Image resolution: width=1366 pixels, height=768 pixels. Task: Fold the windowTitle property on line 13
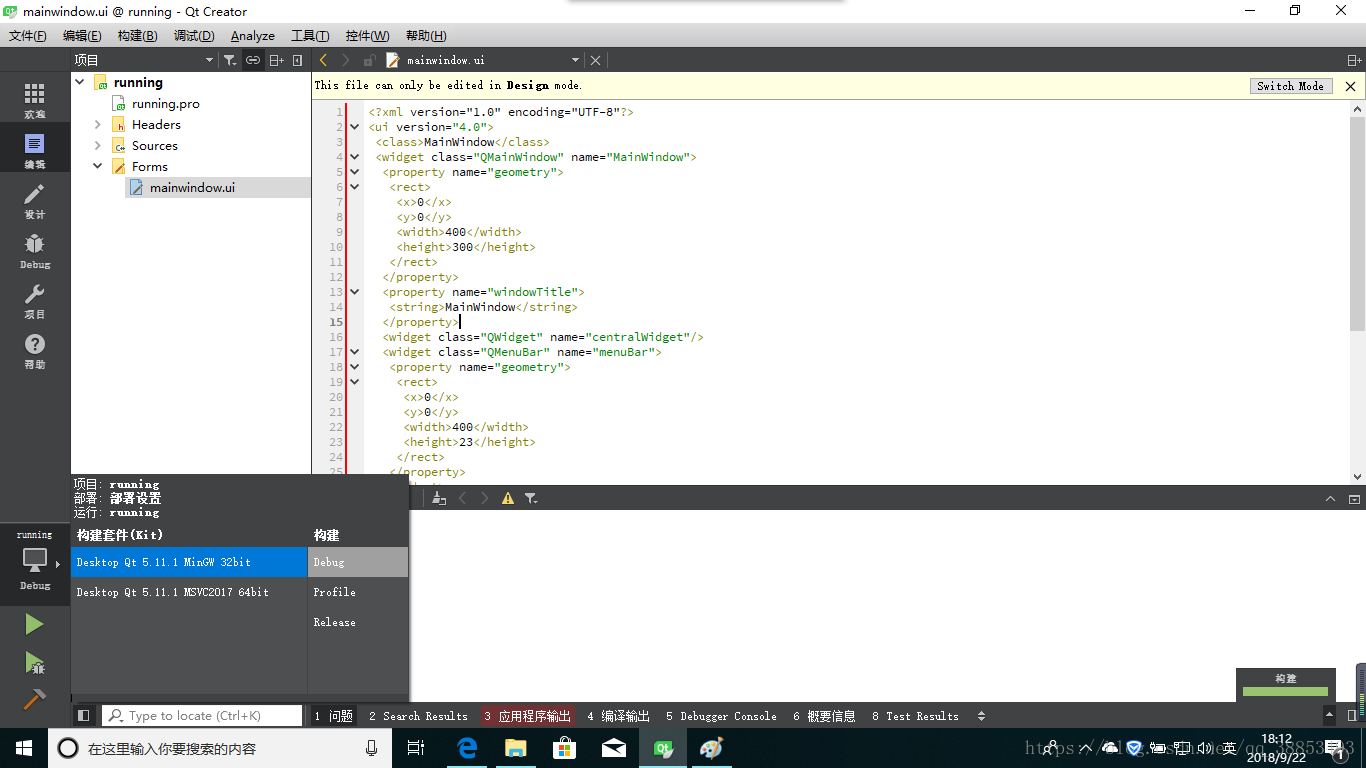(x=354, y=292)
